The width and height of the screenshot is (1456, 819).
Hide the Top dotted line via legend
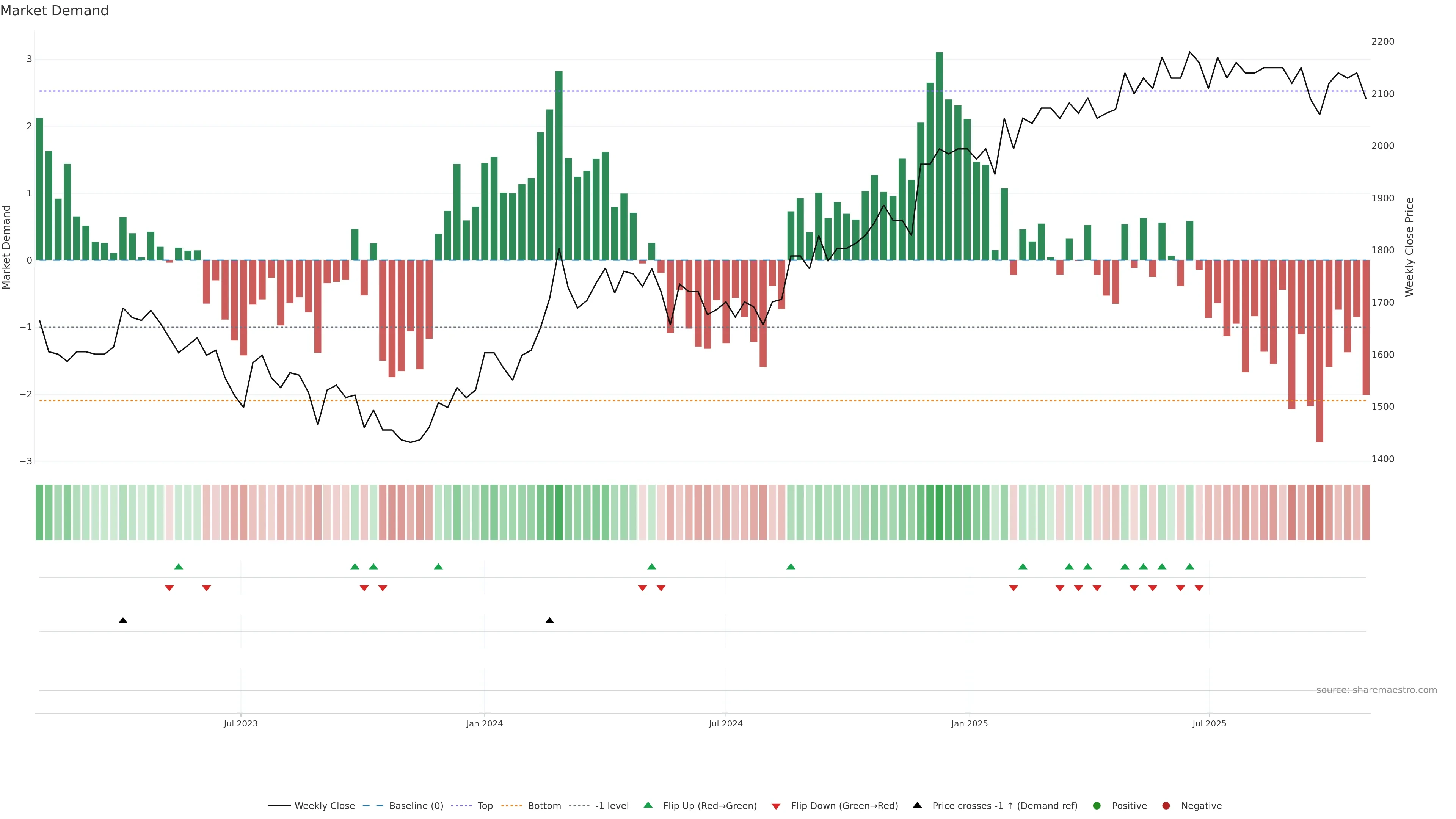click(485, 805)
